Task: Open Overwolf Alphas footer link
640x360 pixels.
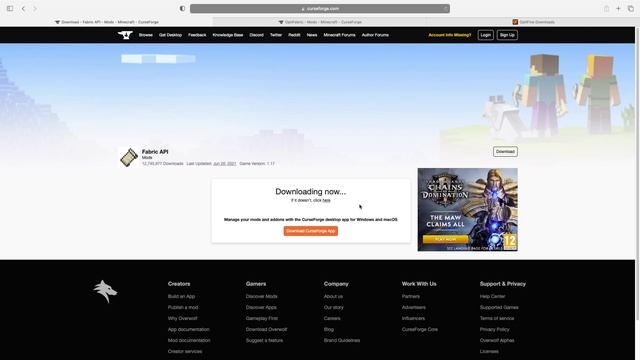Action: pyautogui.click(x=497, y=340)
